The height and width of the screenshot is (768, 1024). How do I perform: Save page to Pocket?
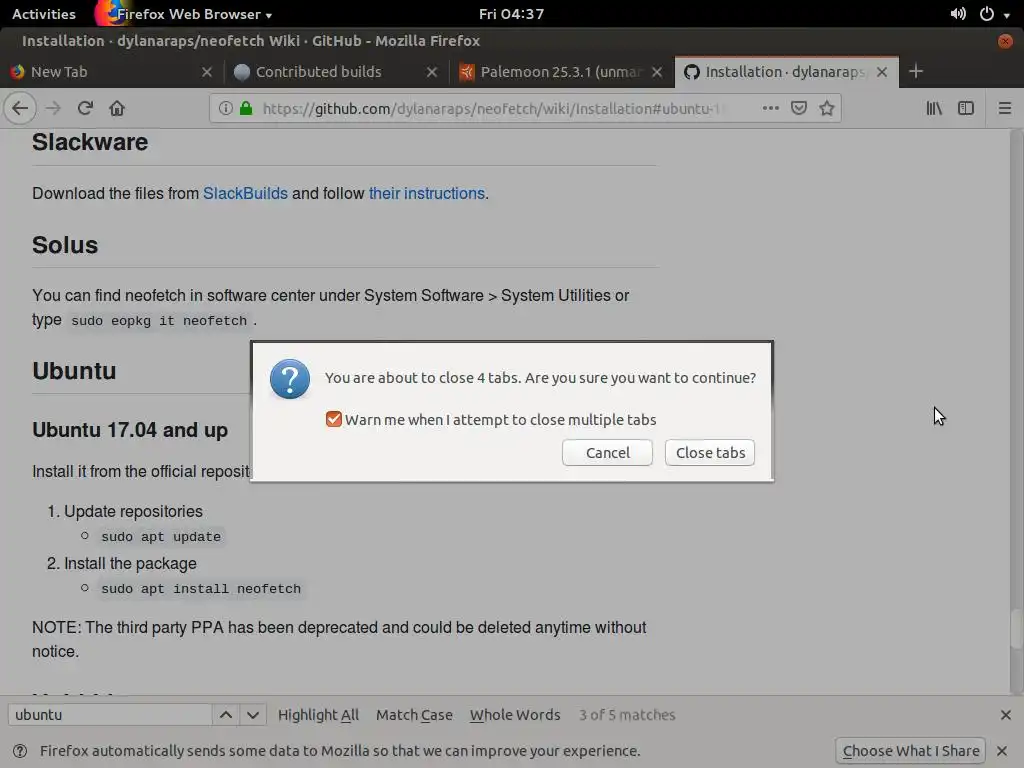coord(799,108)
